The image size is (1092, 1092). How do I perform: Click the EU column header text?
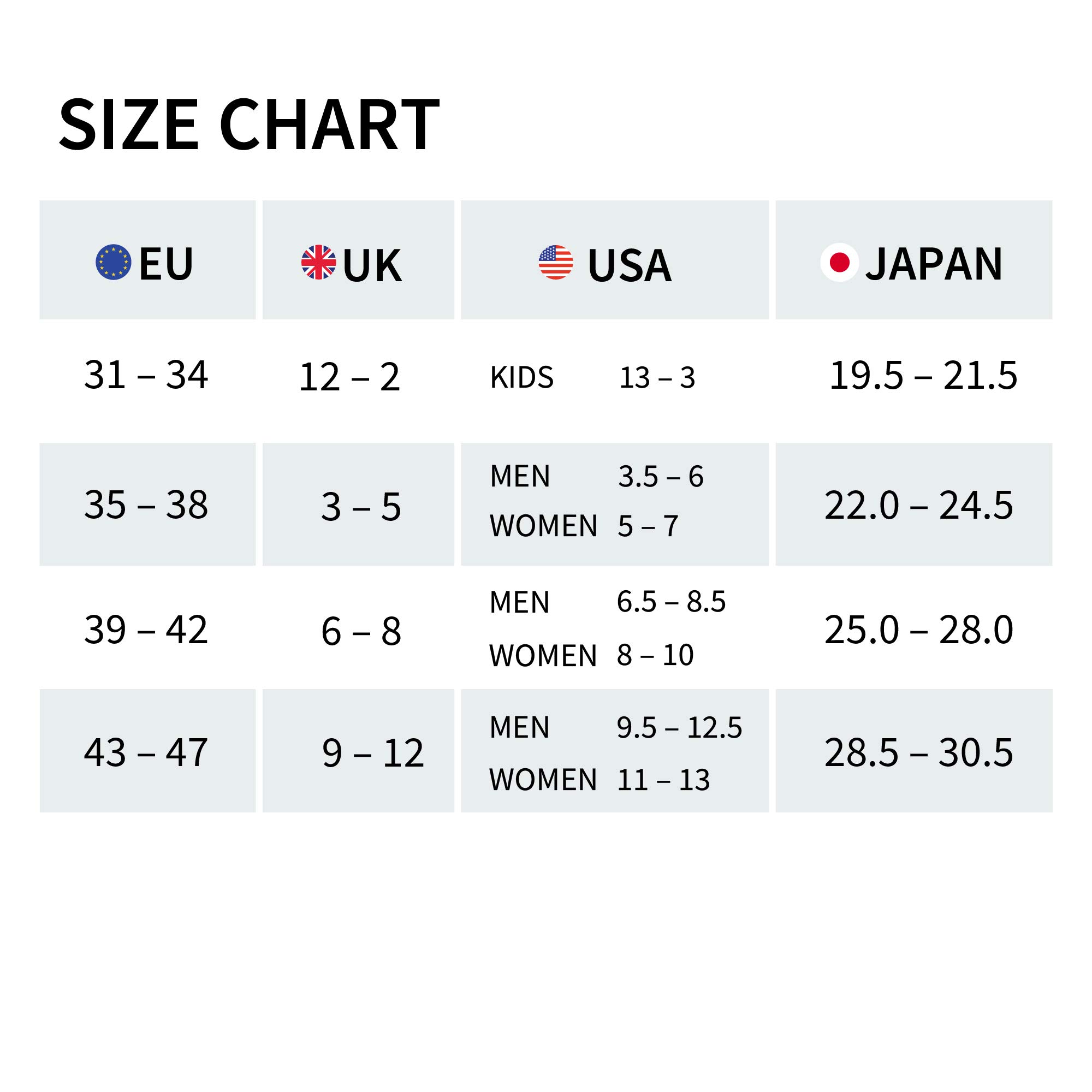click(165, 263)
